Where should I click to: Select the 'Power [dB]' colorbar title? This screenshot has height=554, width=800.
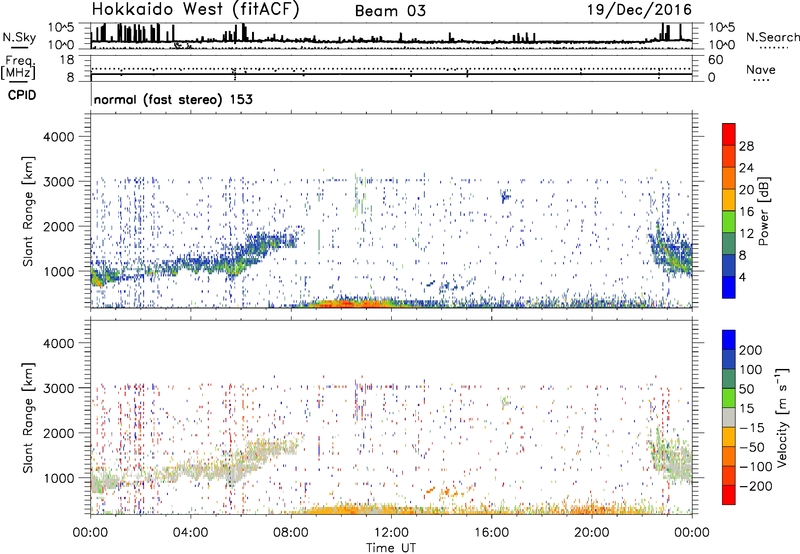coord(764,211)
